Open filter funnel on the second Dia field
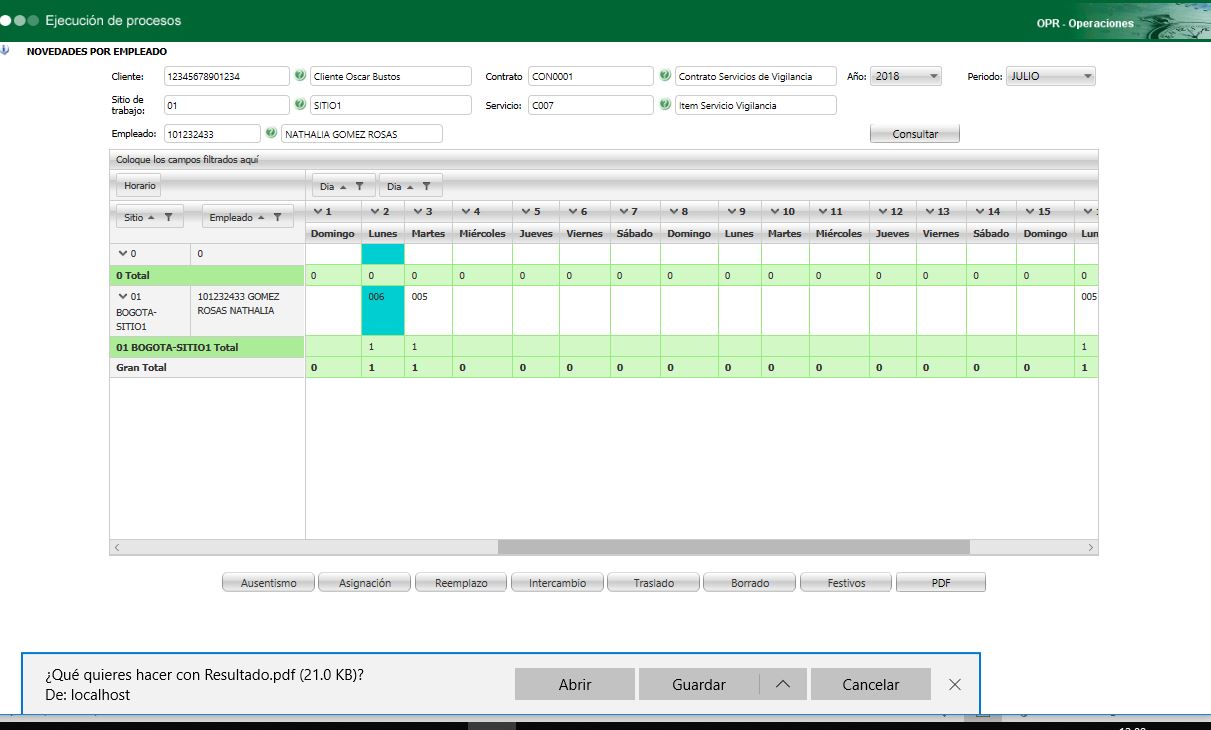This screenshot has width=1211, height=730. click(x=426, y=186)
